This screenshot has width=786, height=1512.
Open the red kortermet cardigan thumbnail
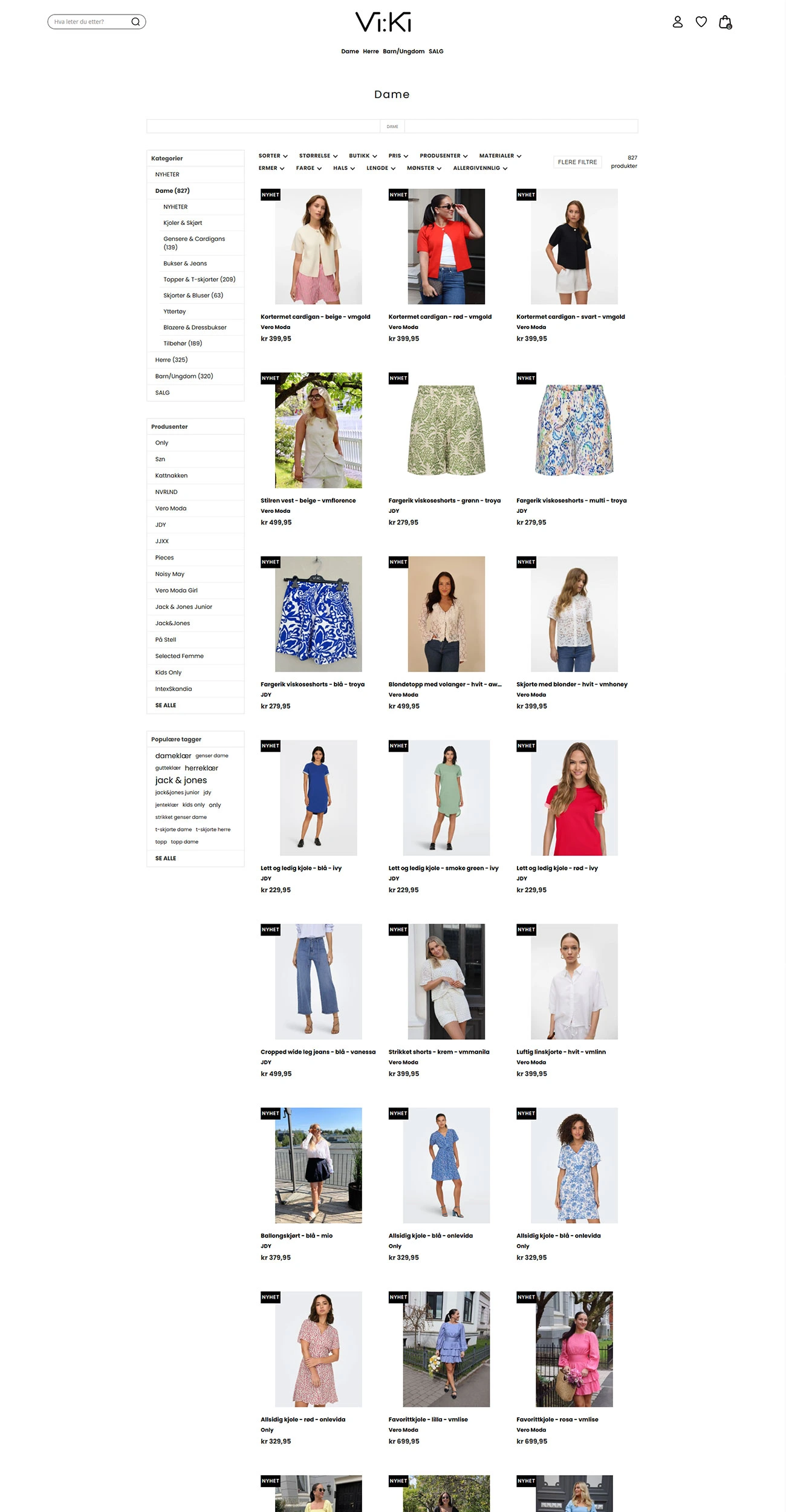(x=446, y=246)
